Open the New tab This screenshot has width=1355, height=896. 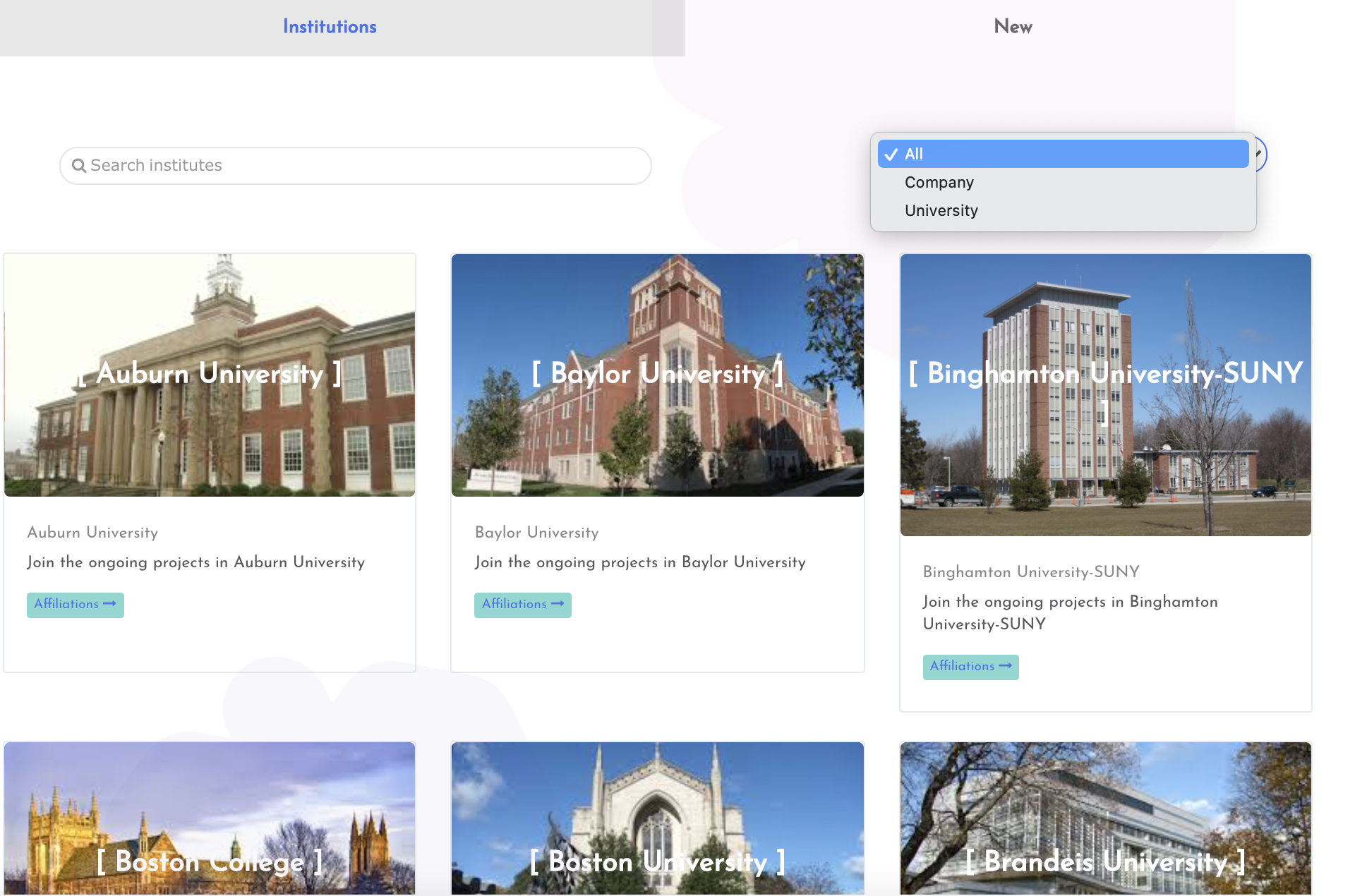click(1013, 27)
